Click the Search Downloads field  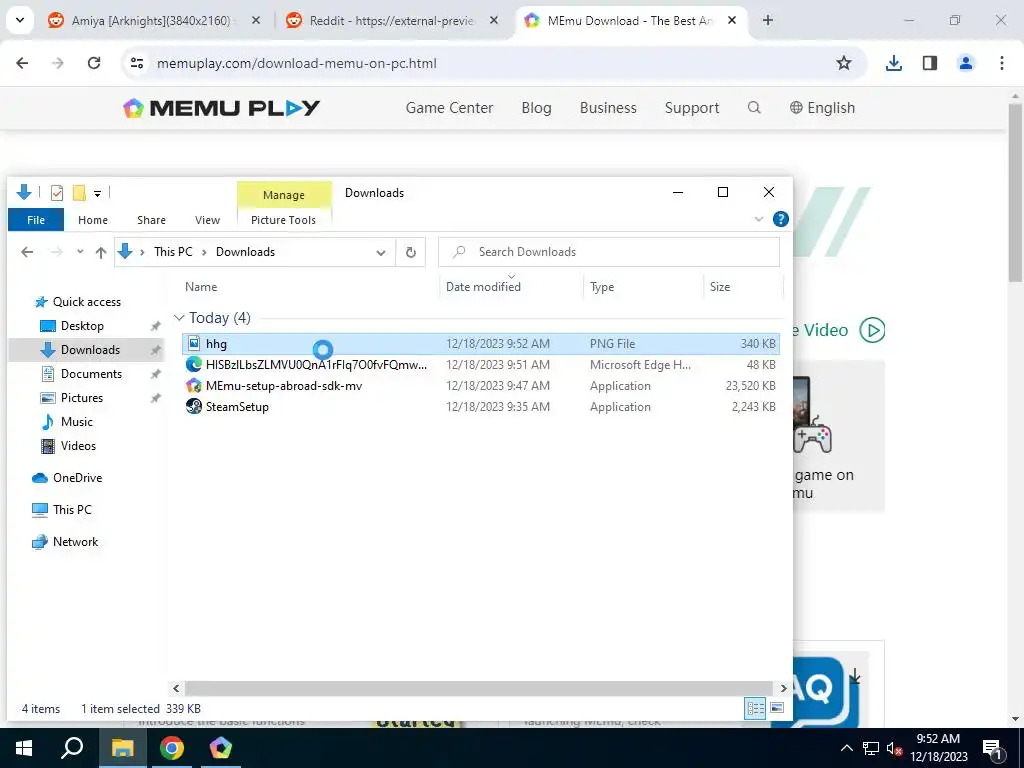coord(609,252)
